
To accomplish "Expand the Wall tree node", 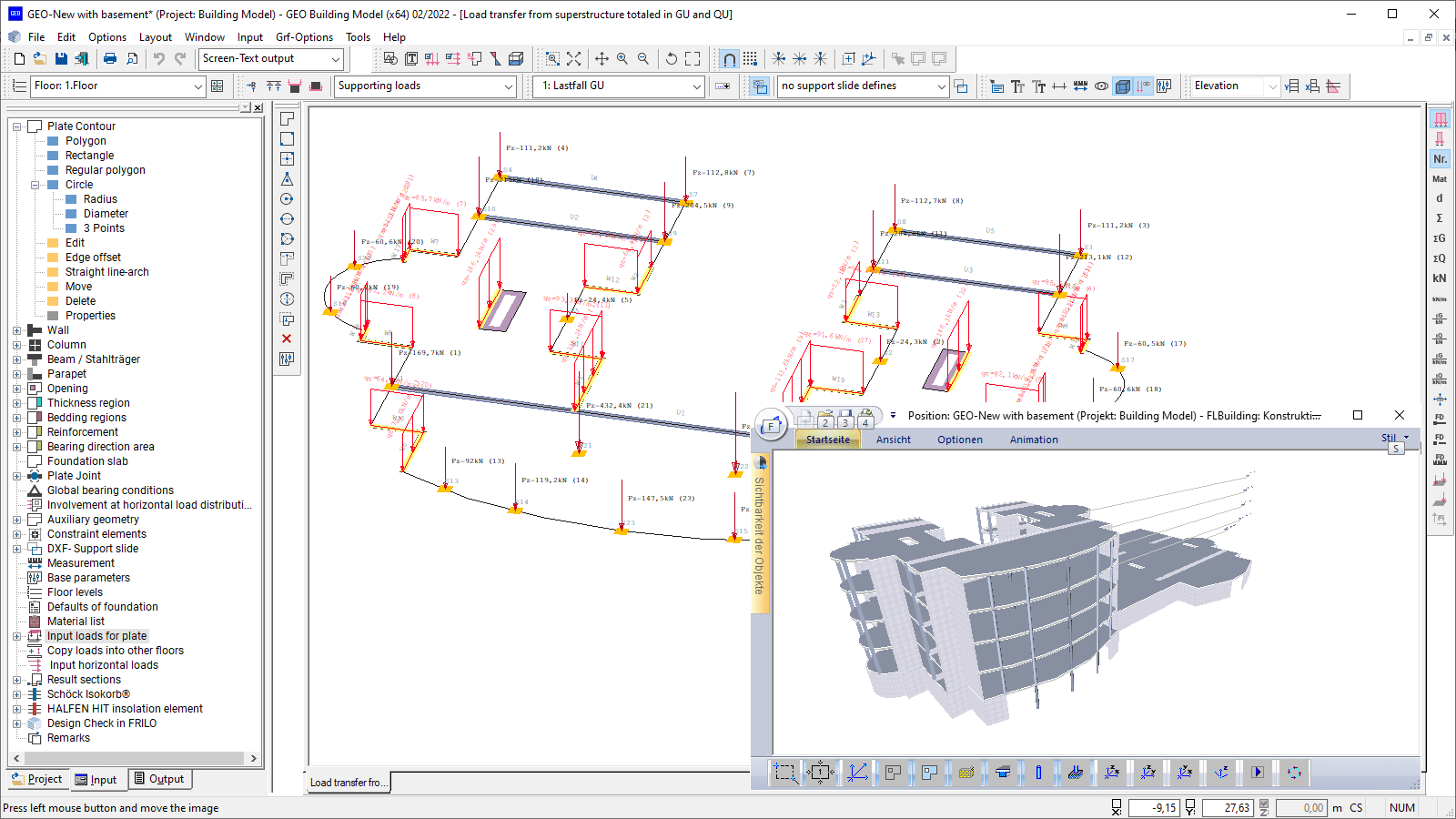I will coord(16,330).
